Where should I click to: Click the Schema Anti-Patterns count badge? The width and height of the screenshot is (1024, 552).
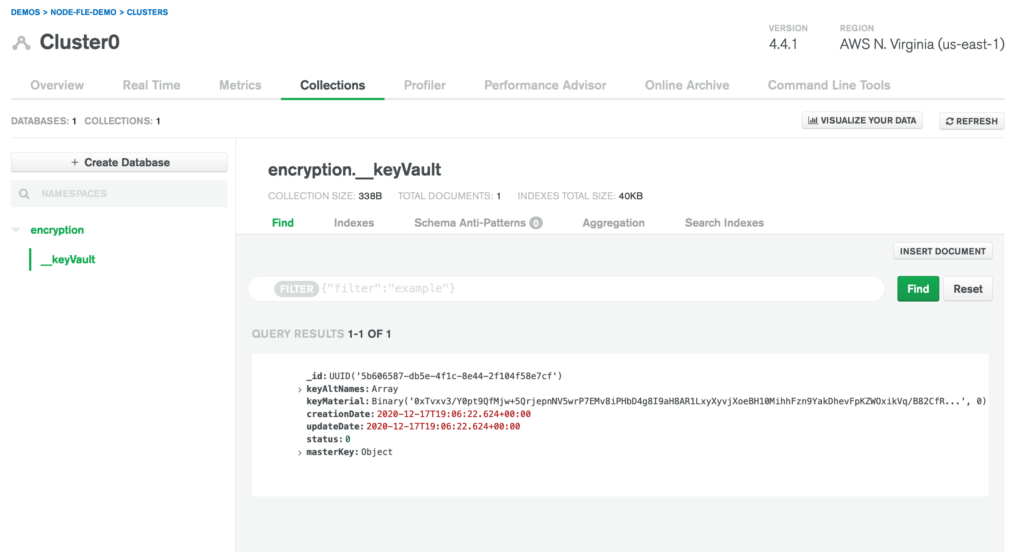[x=536, y=223]
